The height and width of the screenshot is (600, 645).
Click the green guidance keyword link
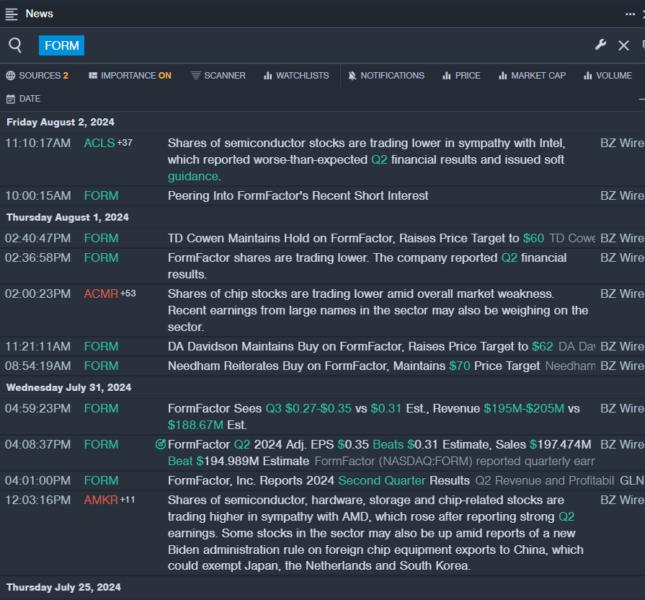click(193, 176)
